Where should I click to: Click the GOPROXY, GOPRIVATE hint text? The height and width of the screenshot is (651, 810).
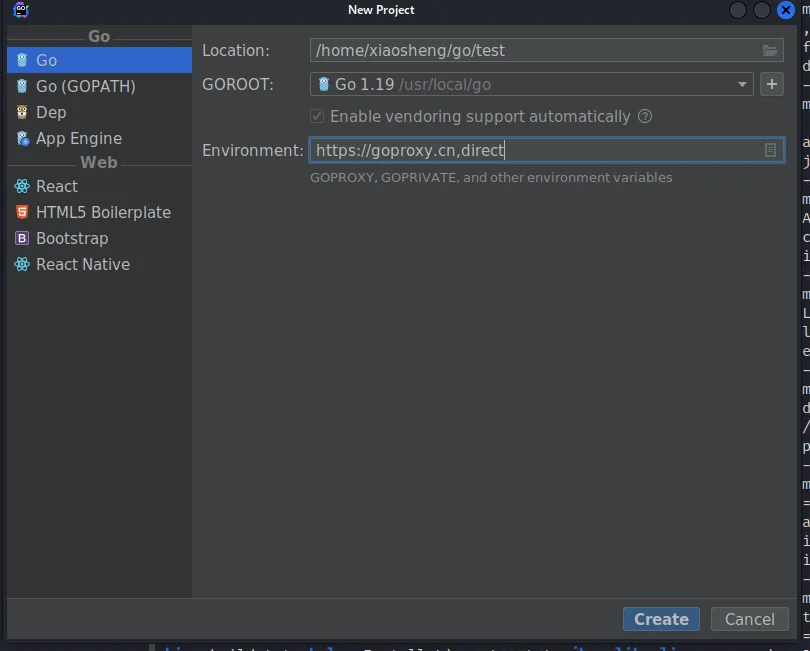pos(491,178)
